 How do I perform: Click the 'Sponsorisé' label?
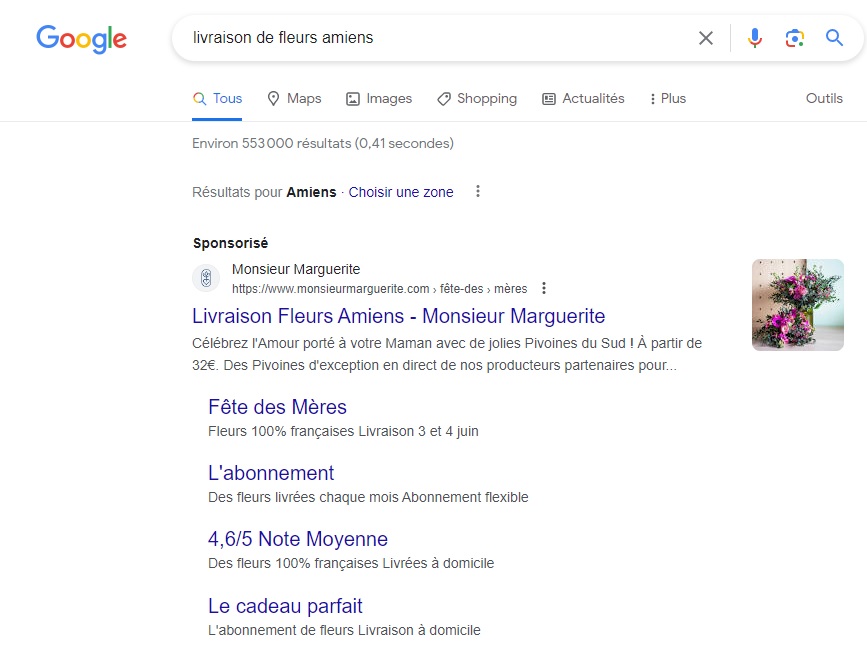pyautogui.click(x=231, y=243)
